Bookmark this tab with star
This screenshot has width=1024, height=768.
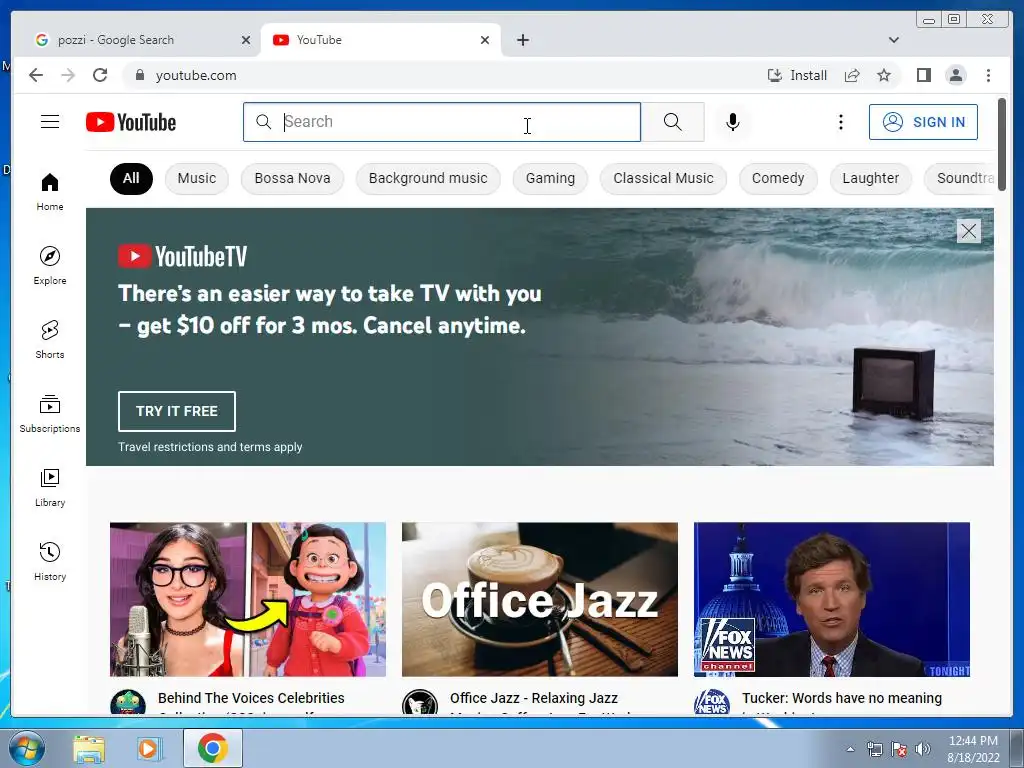point(884,75)
